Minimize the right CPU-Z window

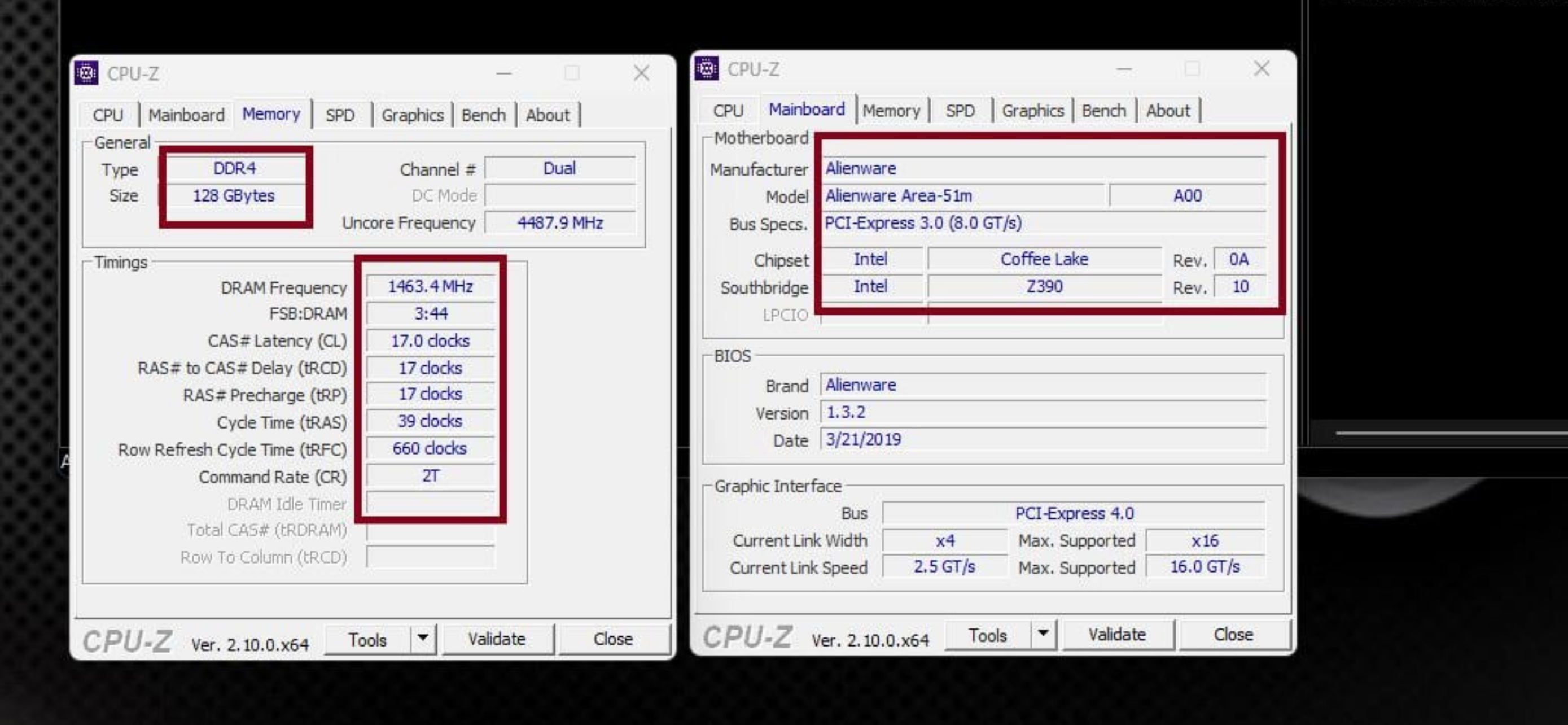pos(1124,69)
